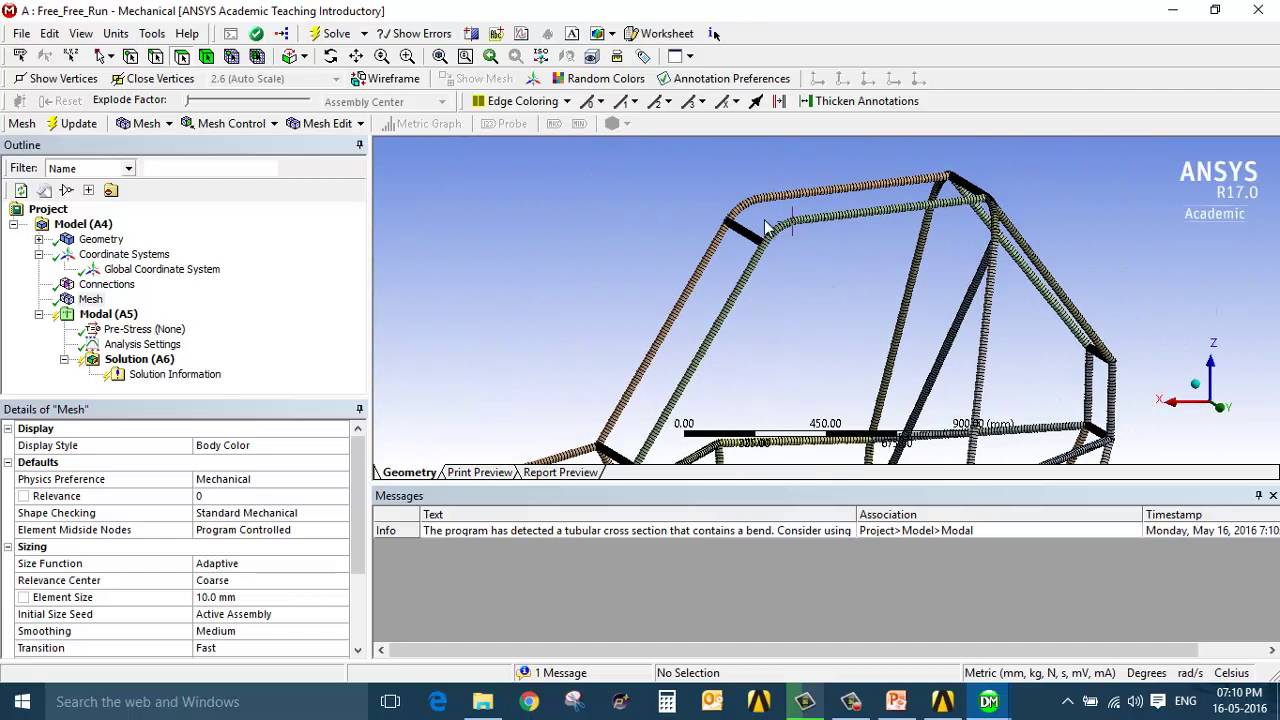This screenshot has width=1280, height=720.
Task: Switch to the Print Preview tab
Action: (479, 472)
